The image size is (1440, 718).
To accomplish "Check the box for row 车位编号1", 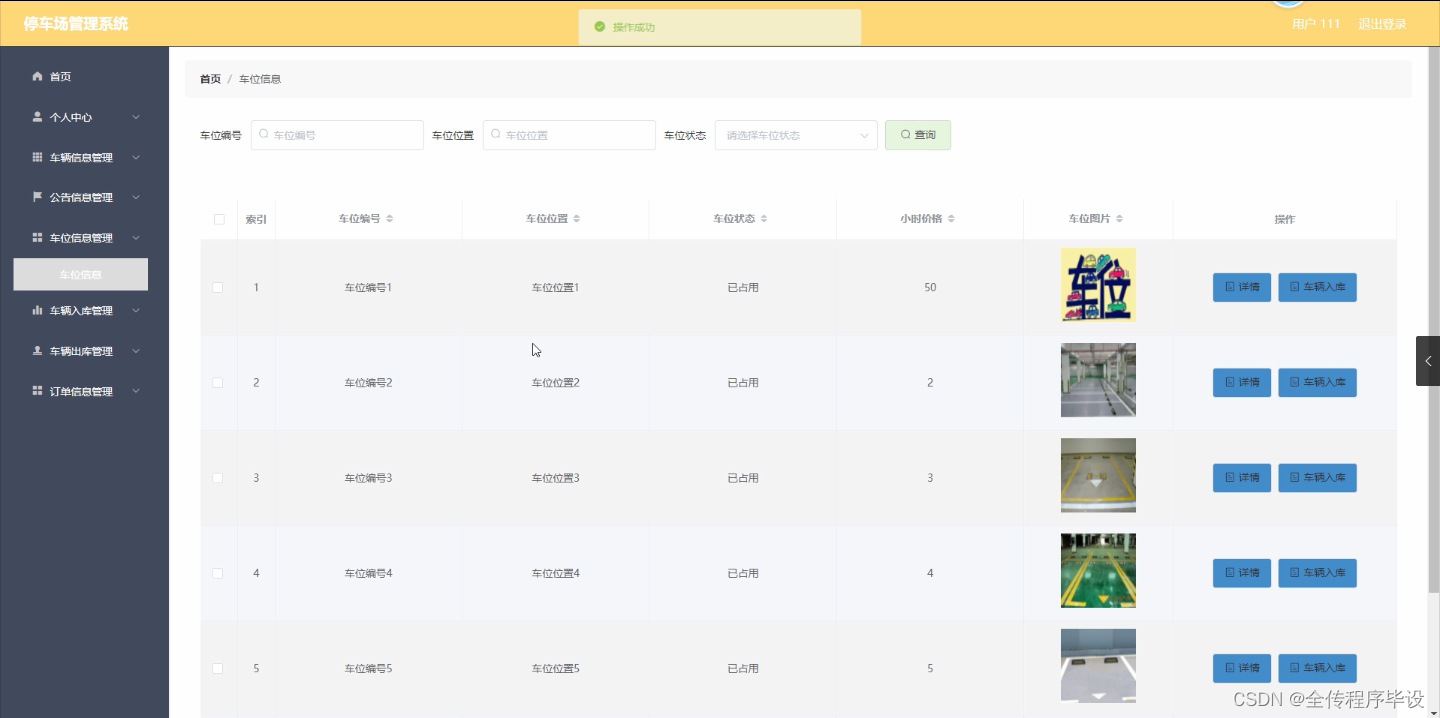I will (x=218, y=288).
